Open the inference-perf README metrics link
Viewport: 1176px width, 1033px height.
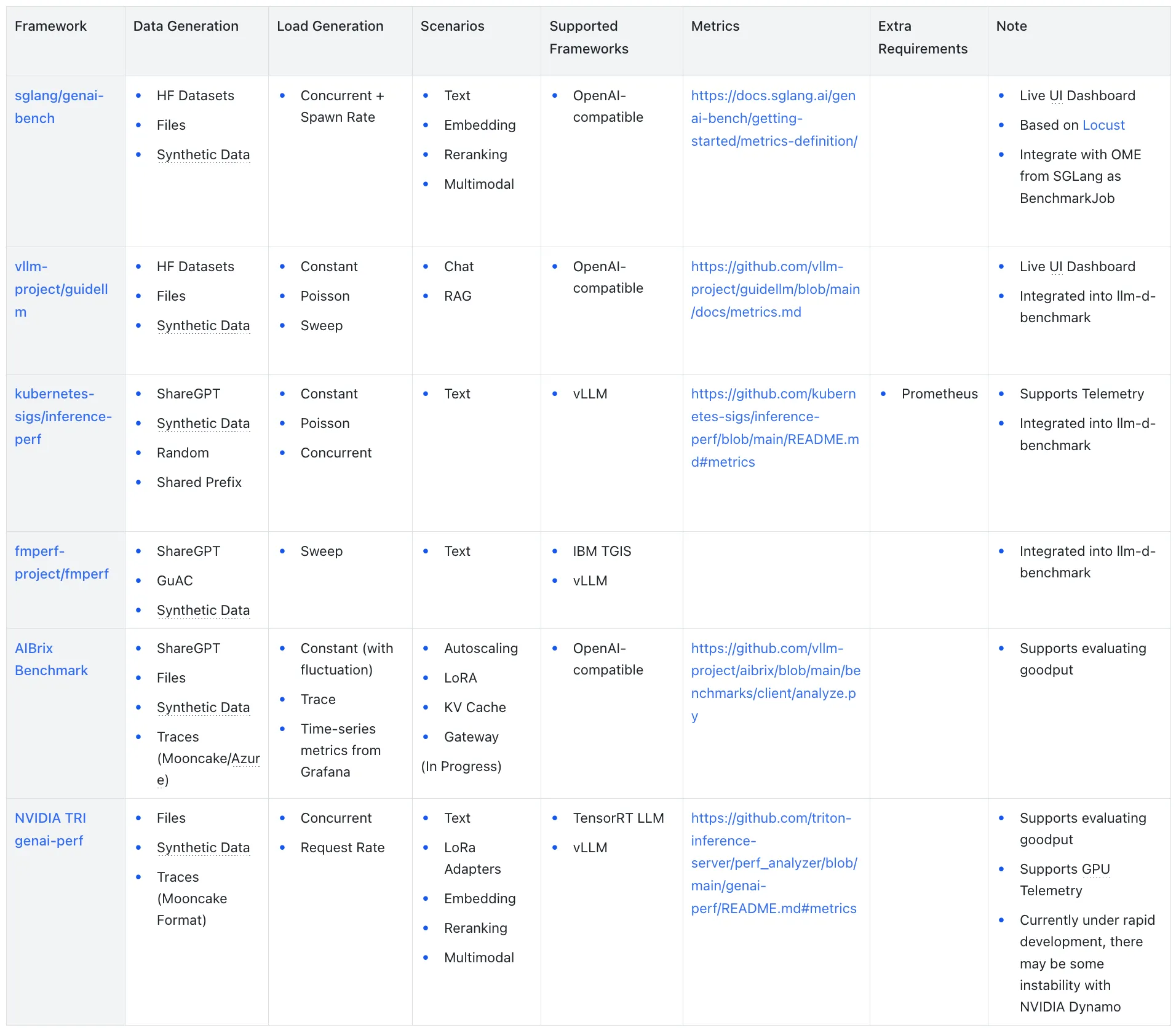click(x=774, y=427)
